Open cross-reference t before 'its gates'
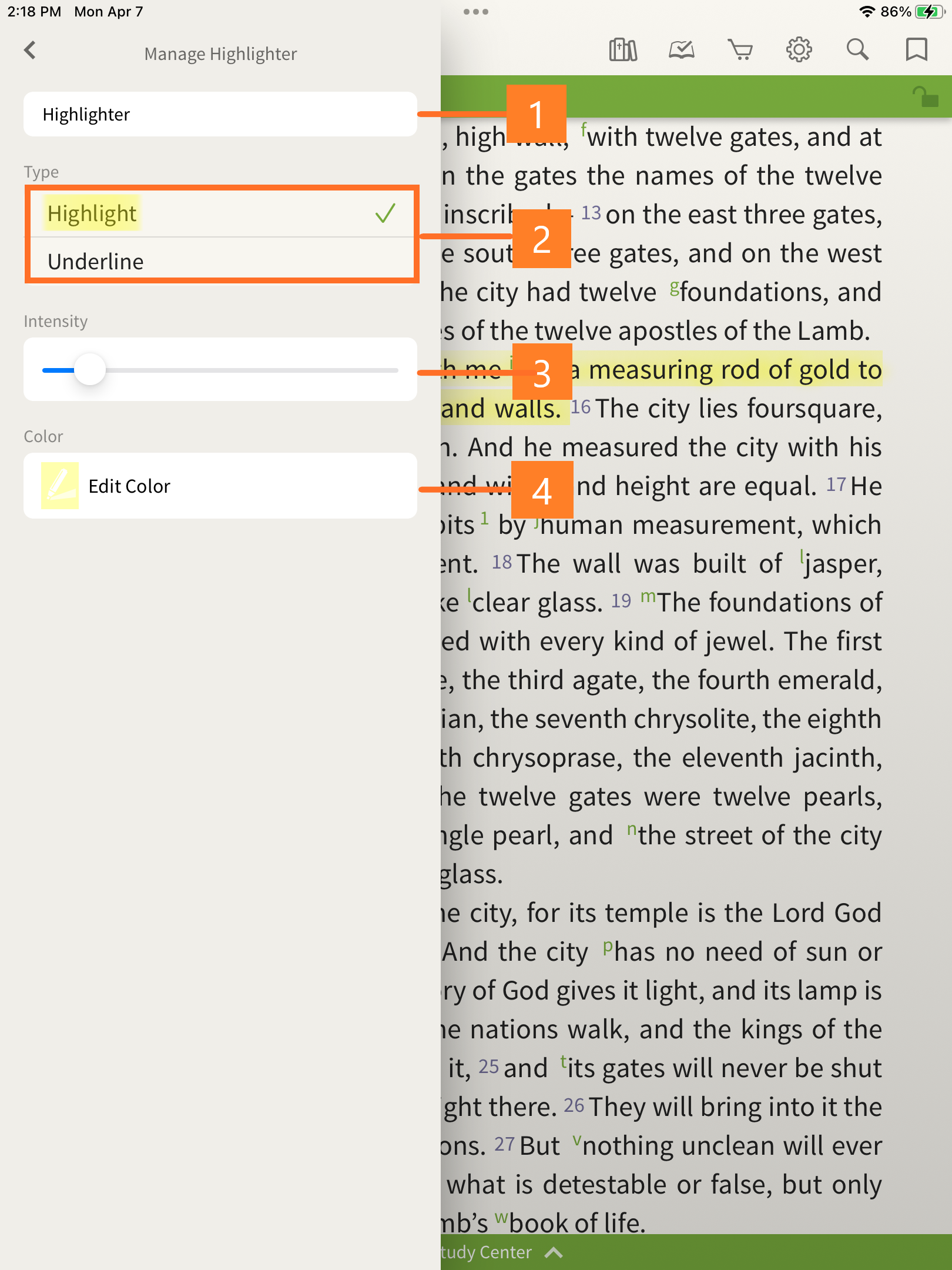The image size is (952, 1270). (x=563, y=1061)
